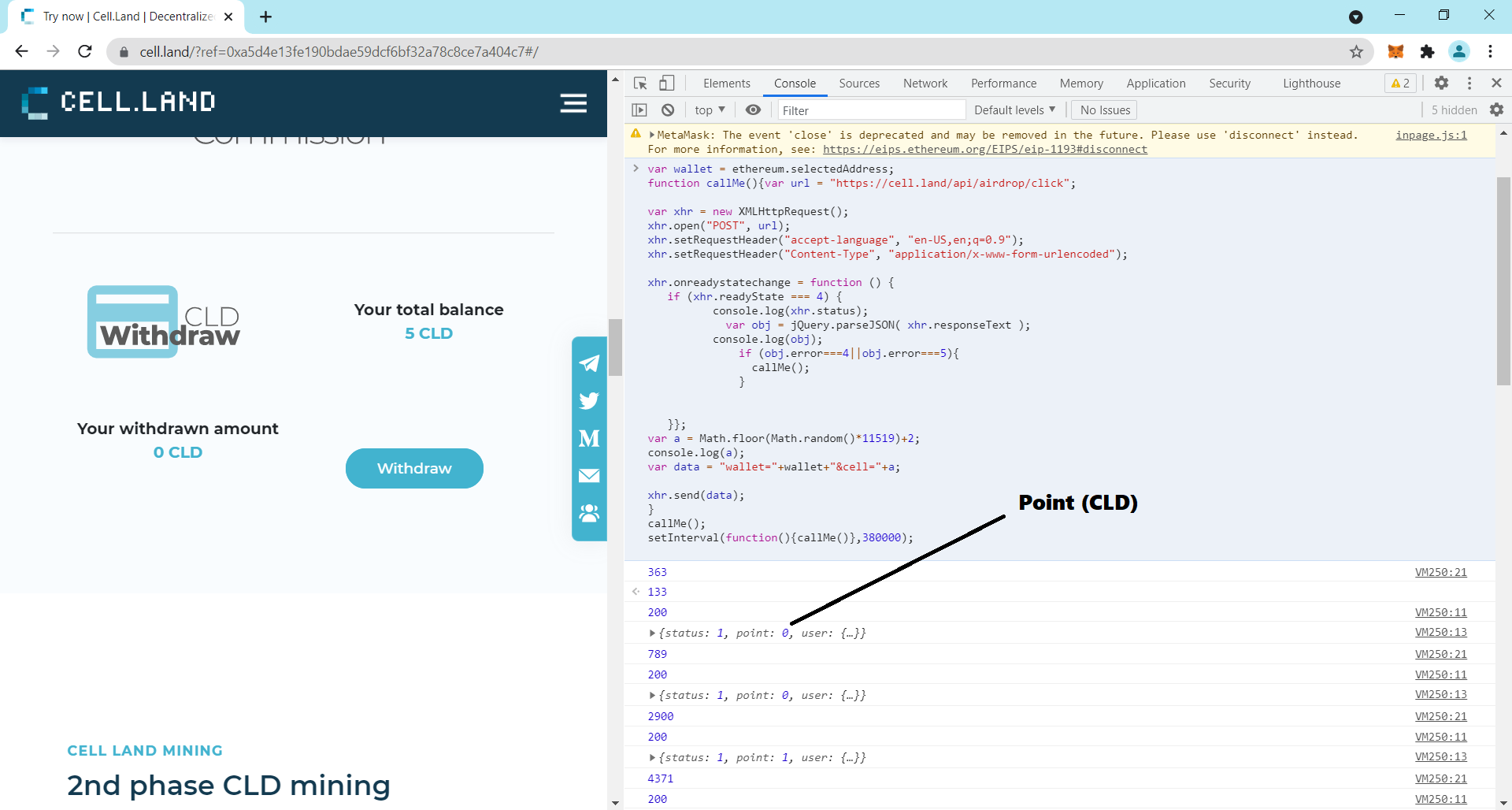This screenshot has width=1512, height=810.
Task: Open Default levels dropdown
Action: coord(1014,110)
